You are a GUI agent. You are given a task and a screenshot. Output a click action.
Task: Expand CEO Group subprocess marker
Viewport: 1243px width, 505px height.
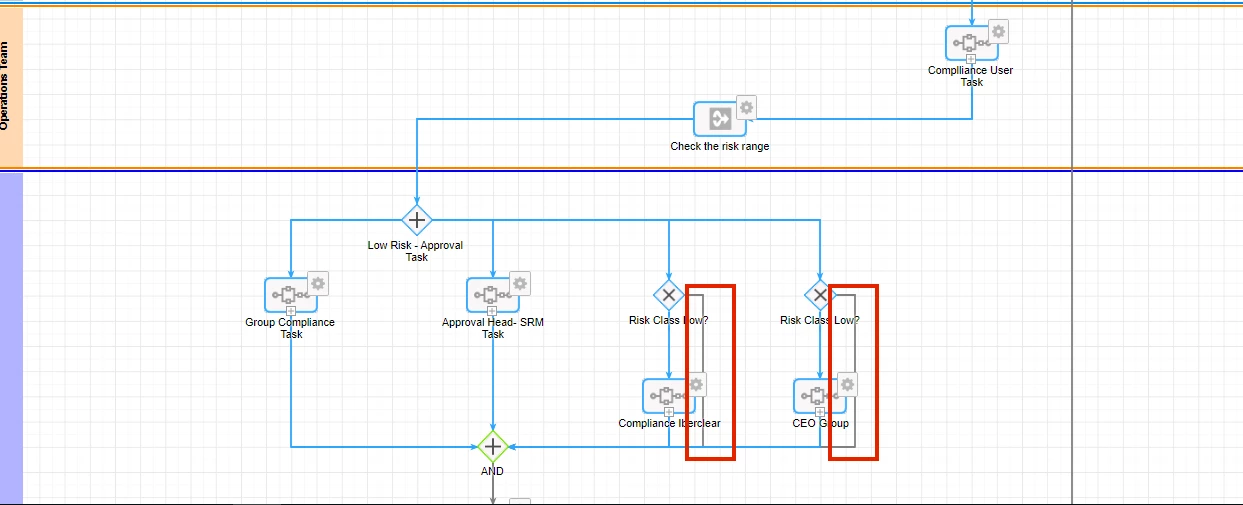(x=820, y=412)
